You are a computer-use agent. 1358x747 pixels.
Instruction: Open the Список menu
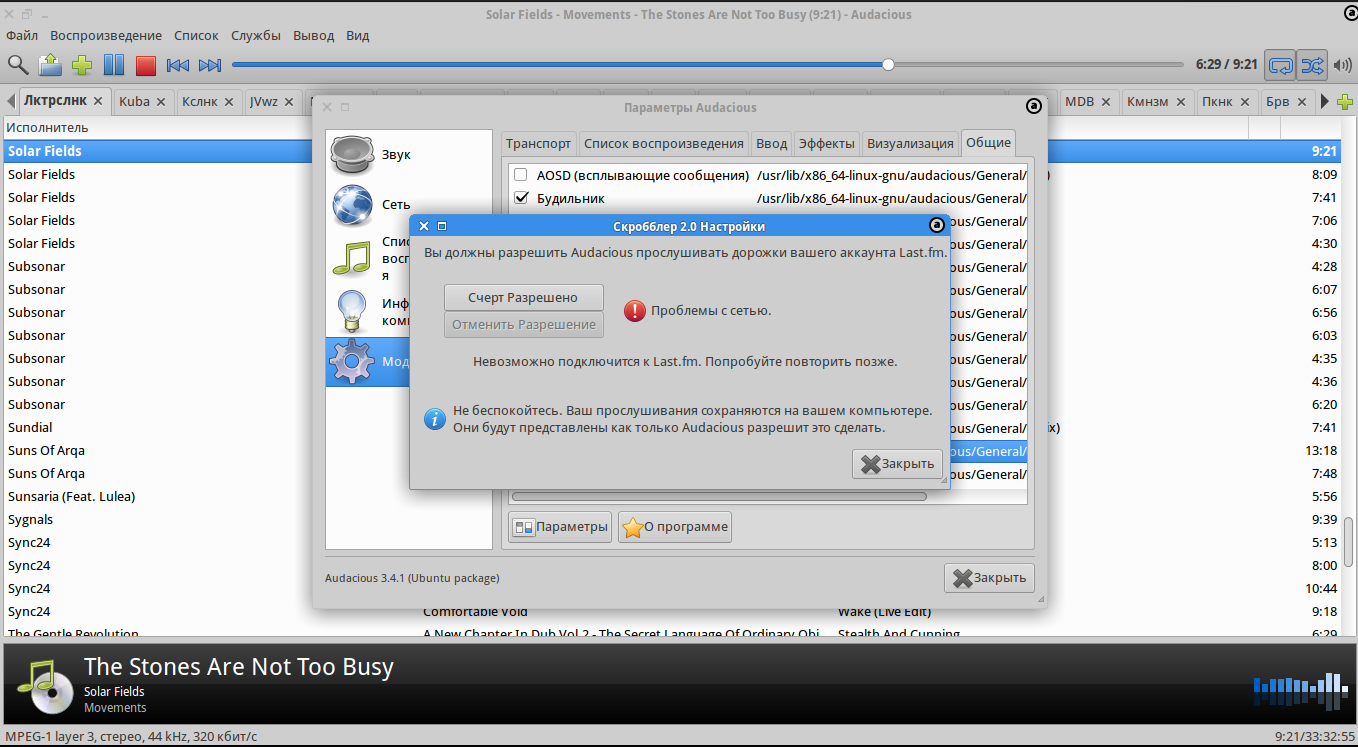[x=196, y=35]
